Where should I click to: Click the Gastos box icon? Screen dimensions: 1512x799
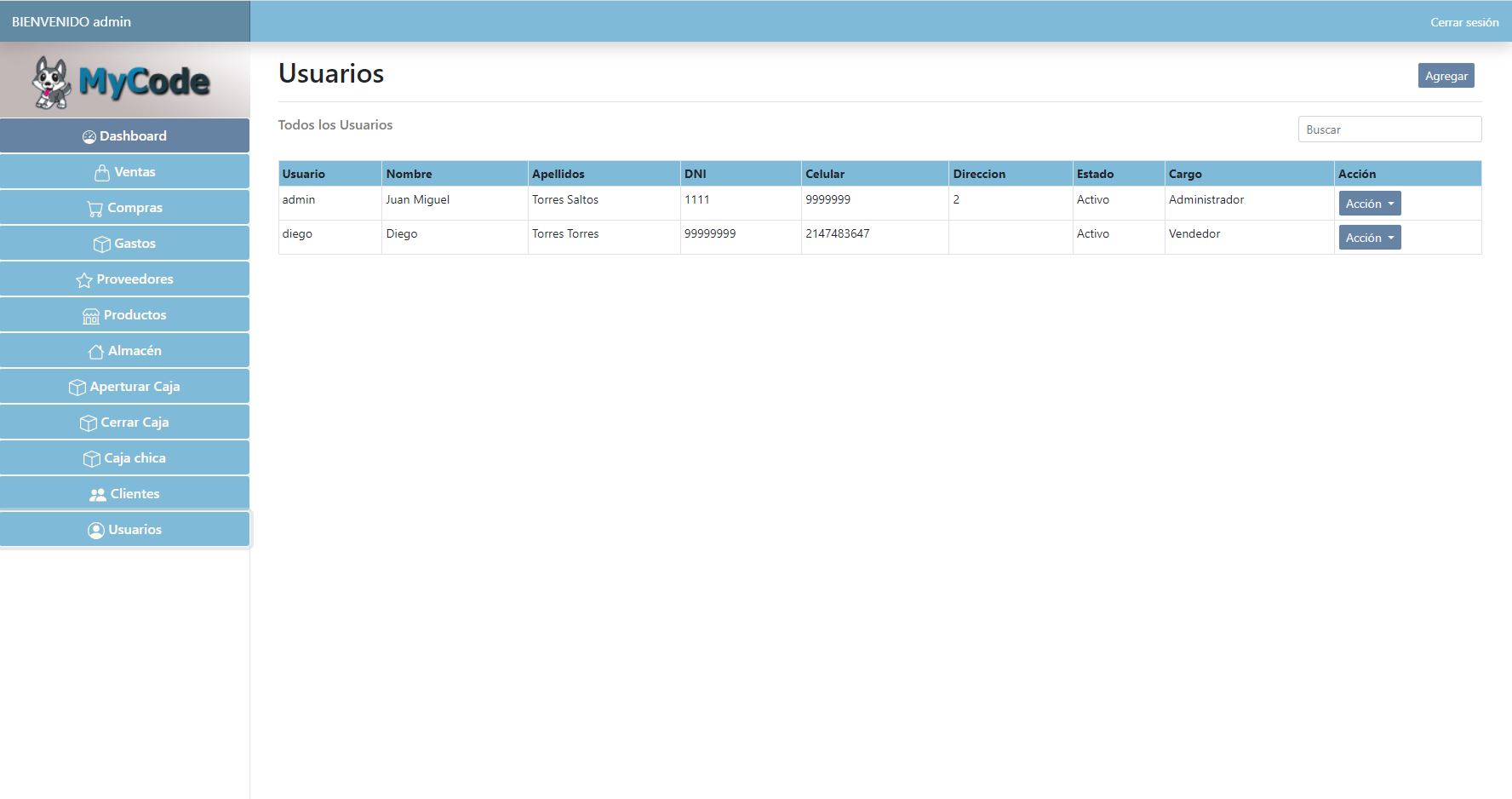pos(101,244)
